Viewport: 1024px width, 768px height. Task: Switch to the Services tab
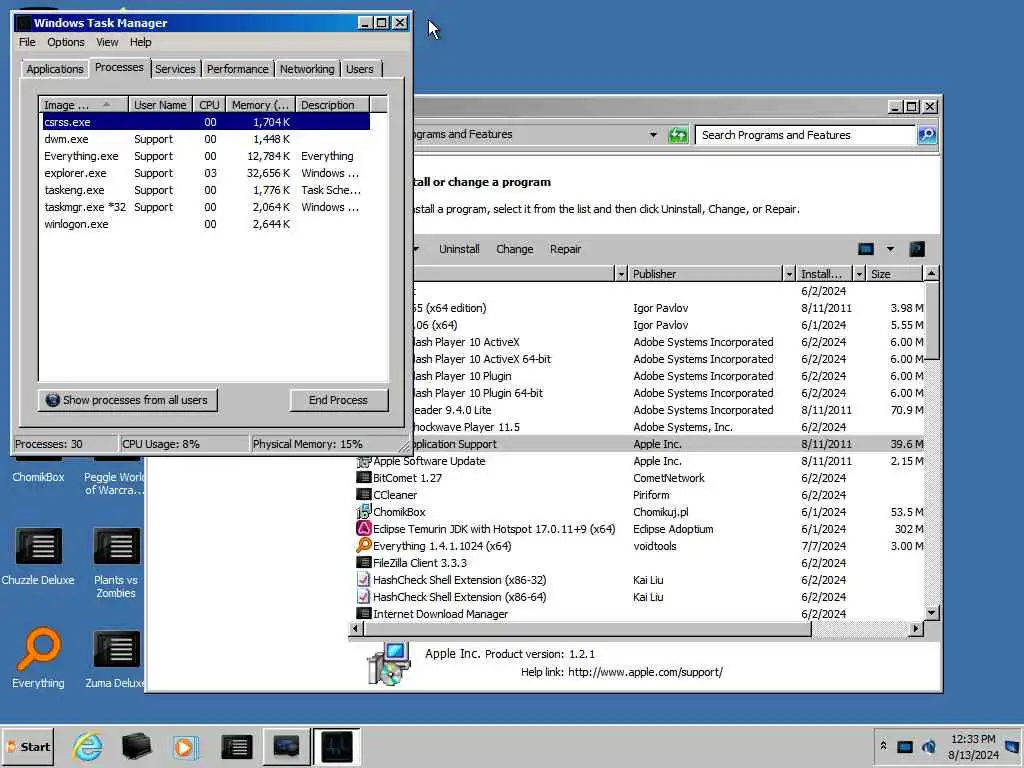tap(175, 69)
